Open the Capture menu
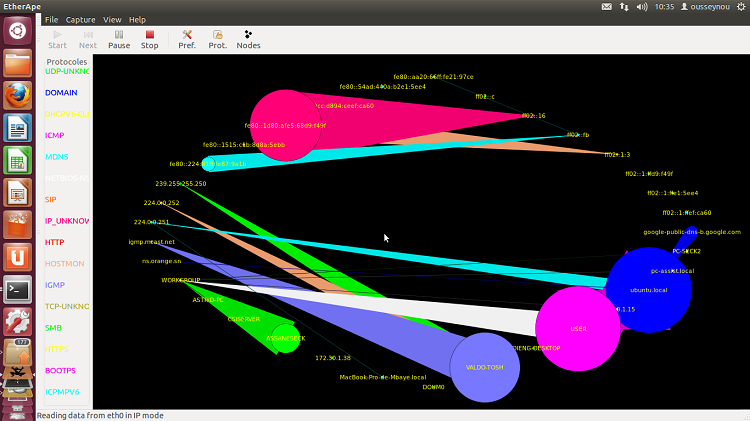 [x=80, y=19]
